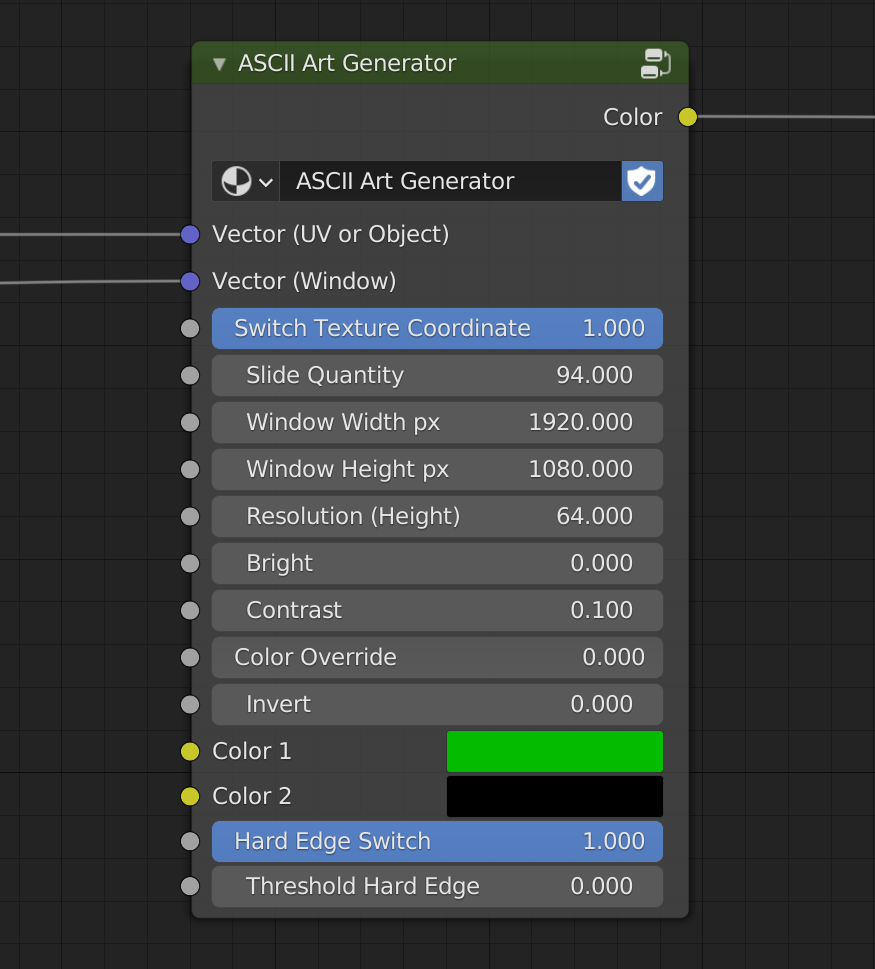Open the black Color 2 swatch
The width and height of the screenshot is (875, 969).
click(x=554, y=796)
